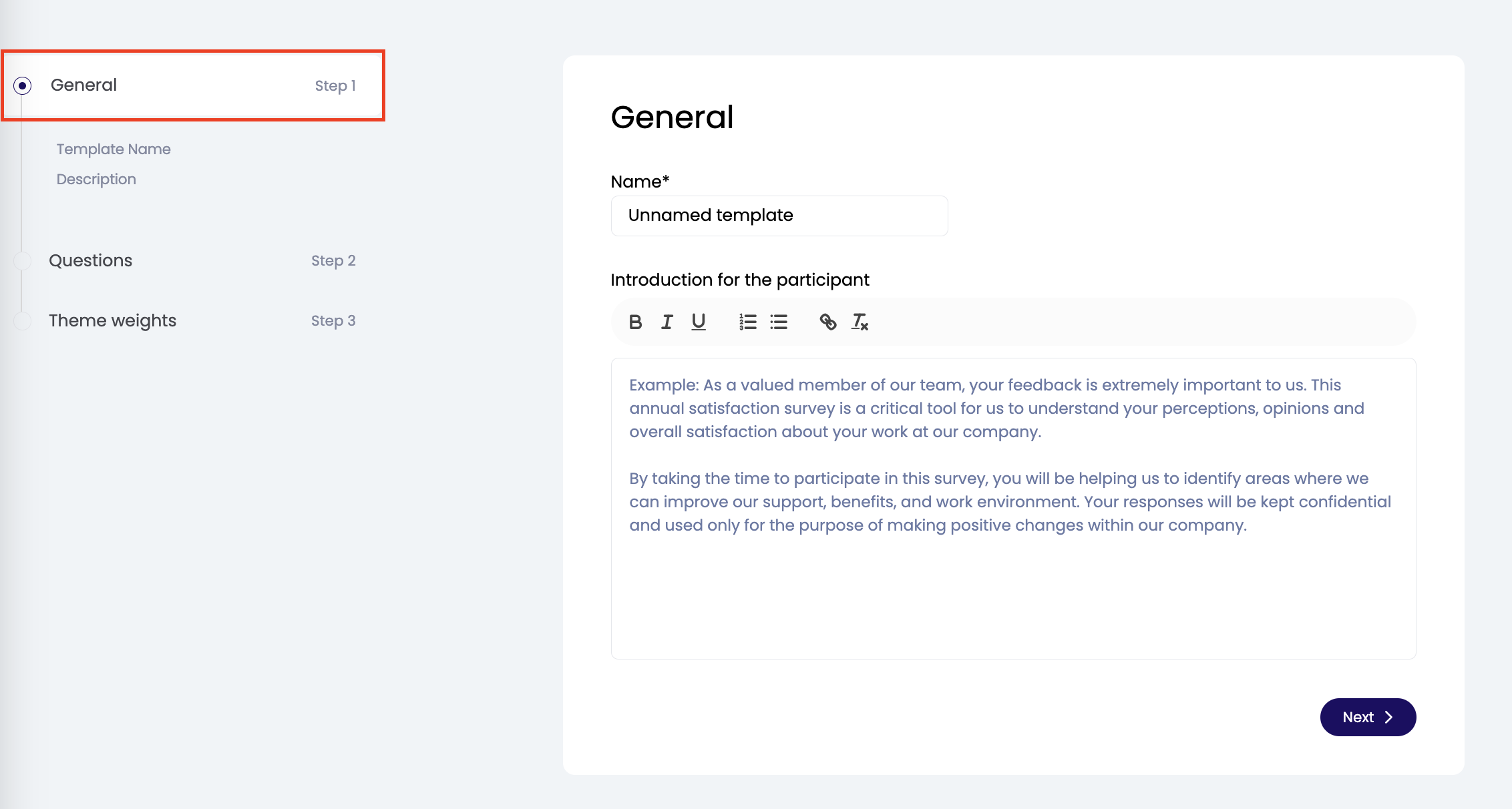Click the Name input field
The image size is (1512, 809).
[x=779, y=216]
